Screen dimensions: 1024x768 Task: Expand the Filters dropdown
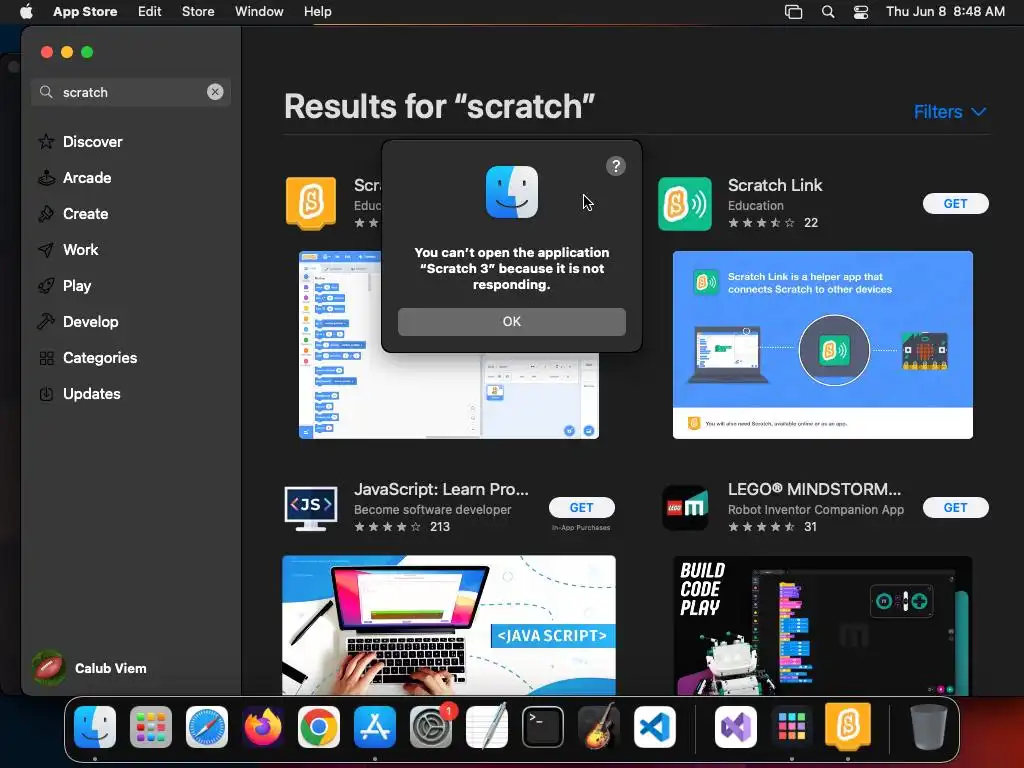[x=950, y=112]
